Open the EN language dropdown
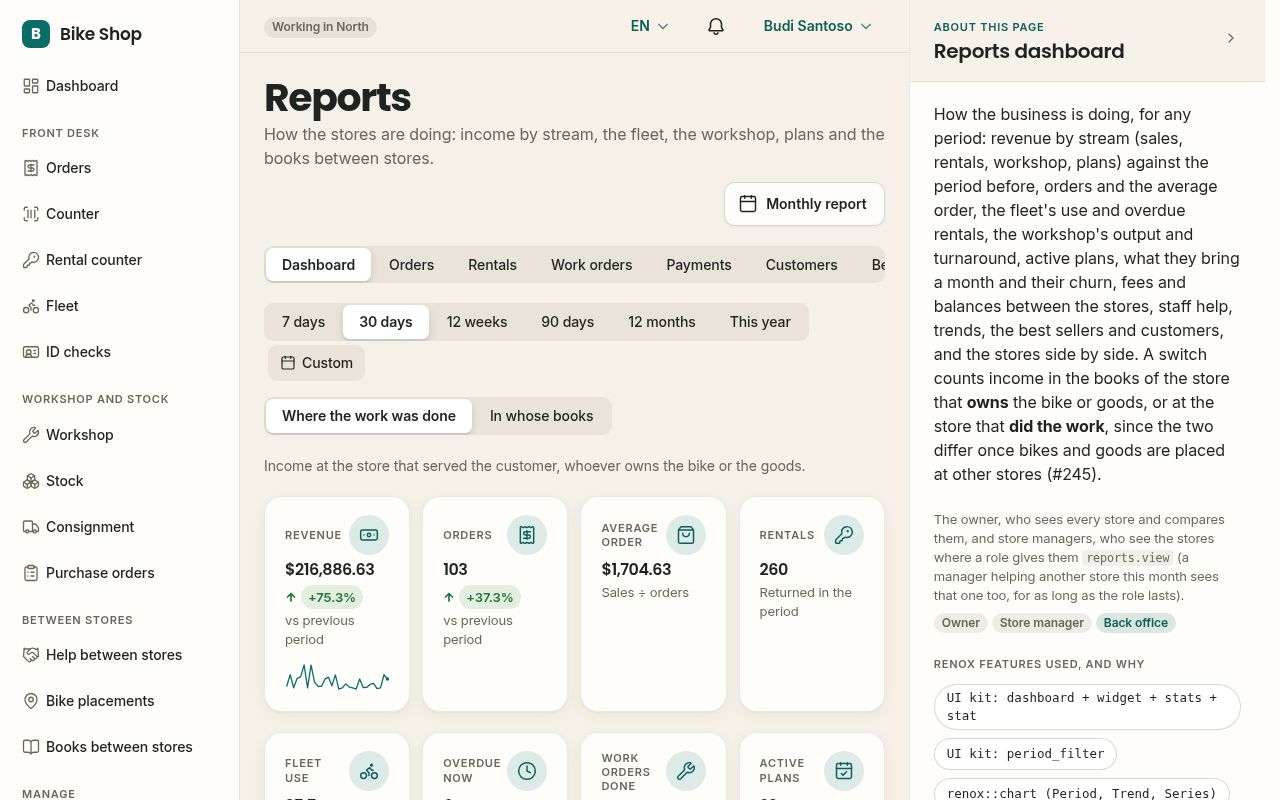 650,26
